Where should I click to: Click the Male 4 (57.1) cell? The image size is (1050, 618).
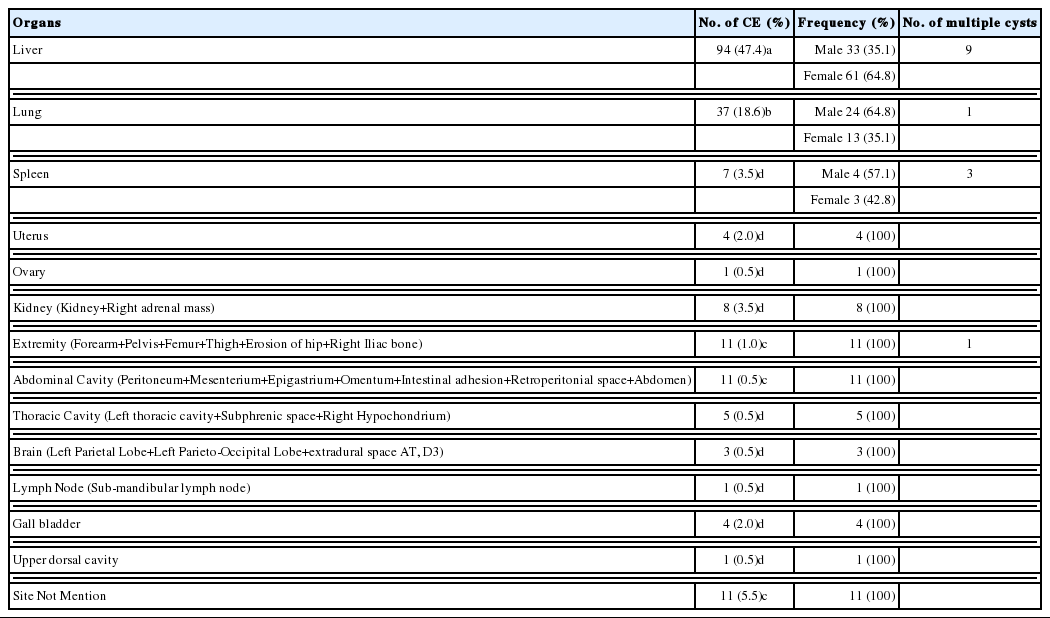coord(859,174)
